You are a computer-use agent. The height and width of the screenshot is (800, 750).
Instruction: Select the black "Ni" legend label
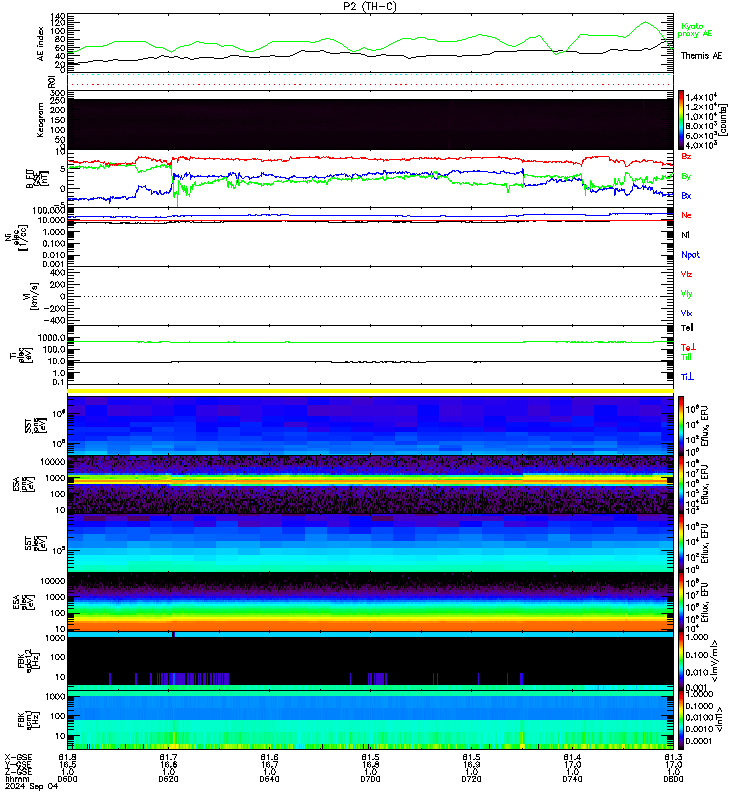(x=685, y=235)
